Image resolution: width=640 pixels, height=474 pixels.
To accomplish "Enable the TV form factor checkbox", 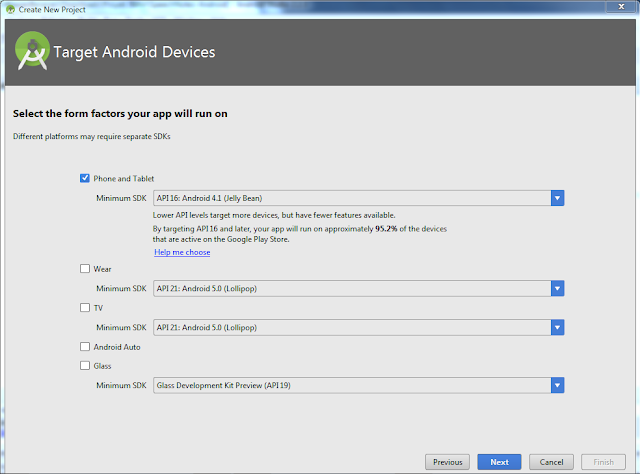I will pos(84,307).
